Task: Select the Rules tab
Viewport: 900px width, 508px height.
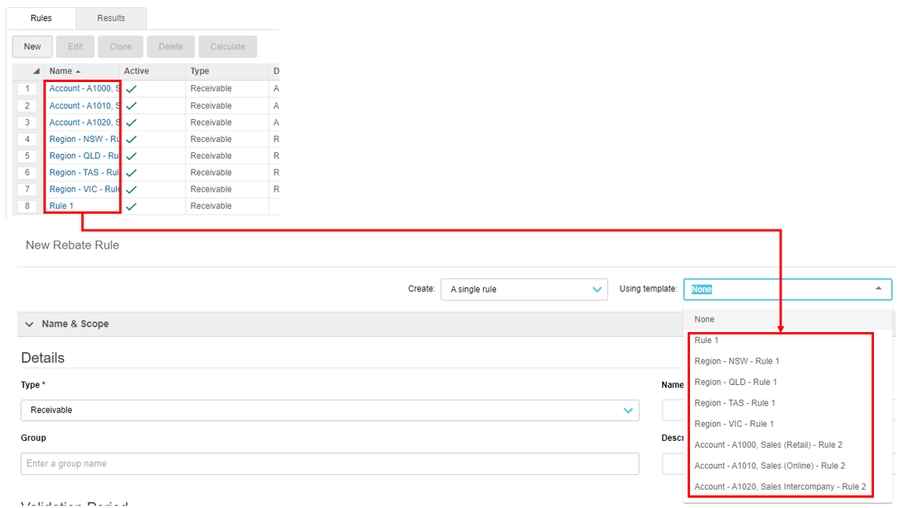Action: pos(41,18)
